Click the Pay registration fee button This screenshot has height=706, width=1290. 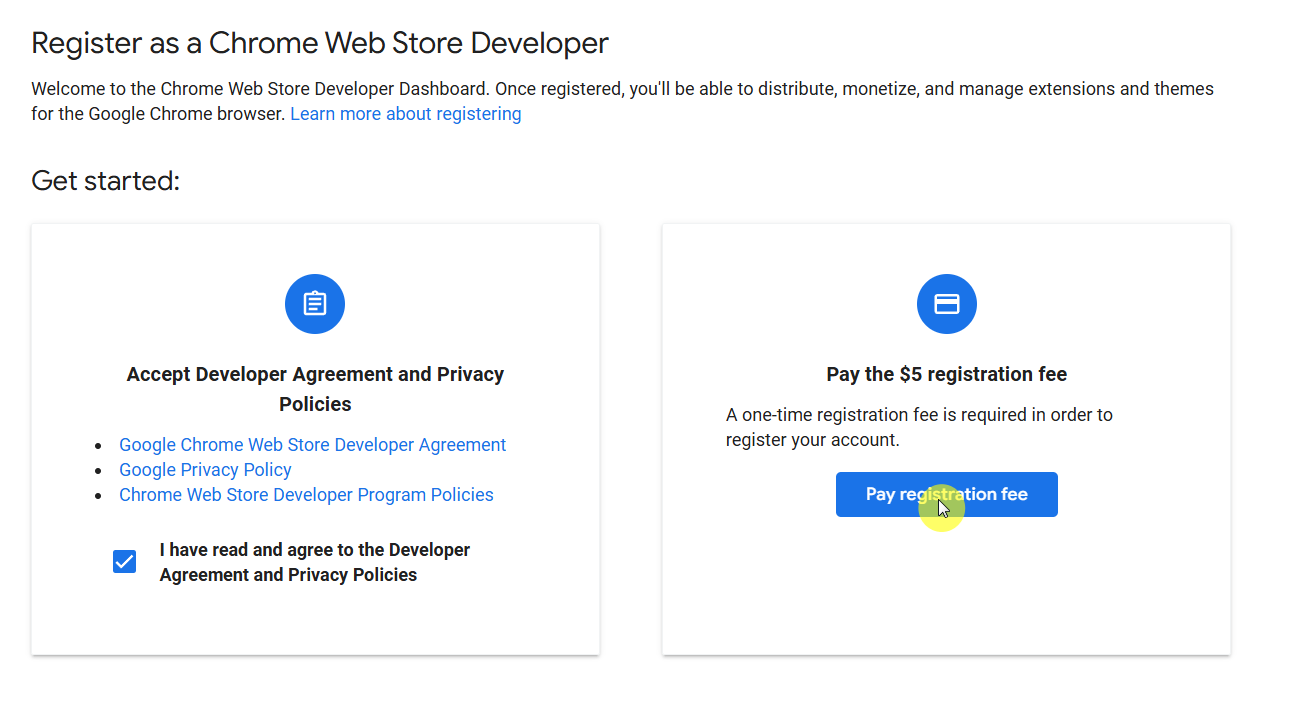[x=946, y=494]
